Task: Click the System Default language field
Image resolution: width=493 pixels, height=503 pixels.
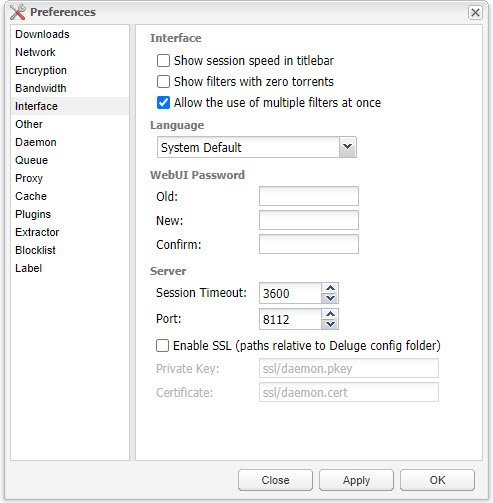Action: (x=248, y=147)
